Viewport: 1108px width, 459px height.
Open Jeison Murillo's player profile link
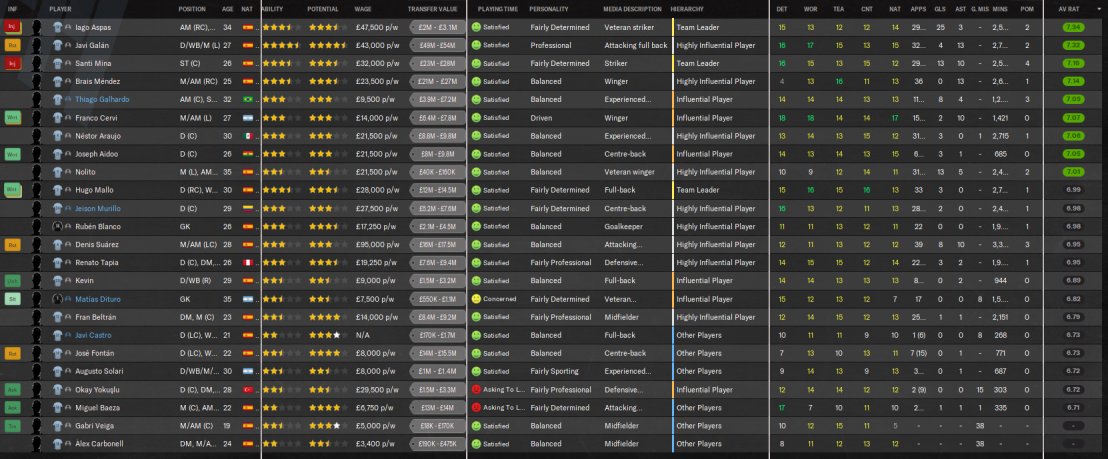98,208
